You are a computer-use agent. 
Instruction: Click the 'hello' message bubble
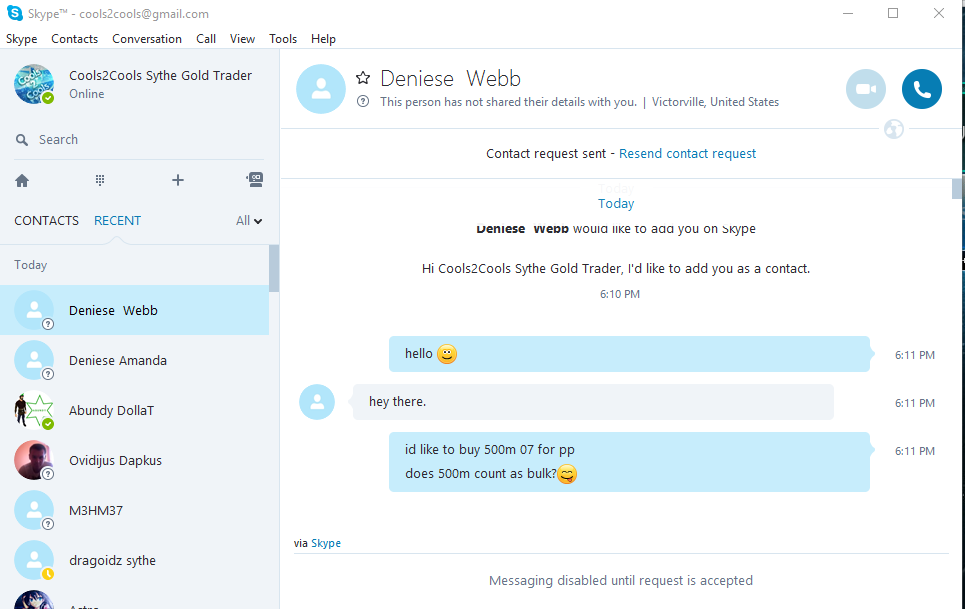coord(629,354)
